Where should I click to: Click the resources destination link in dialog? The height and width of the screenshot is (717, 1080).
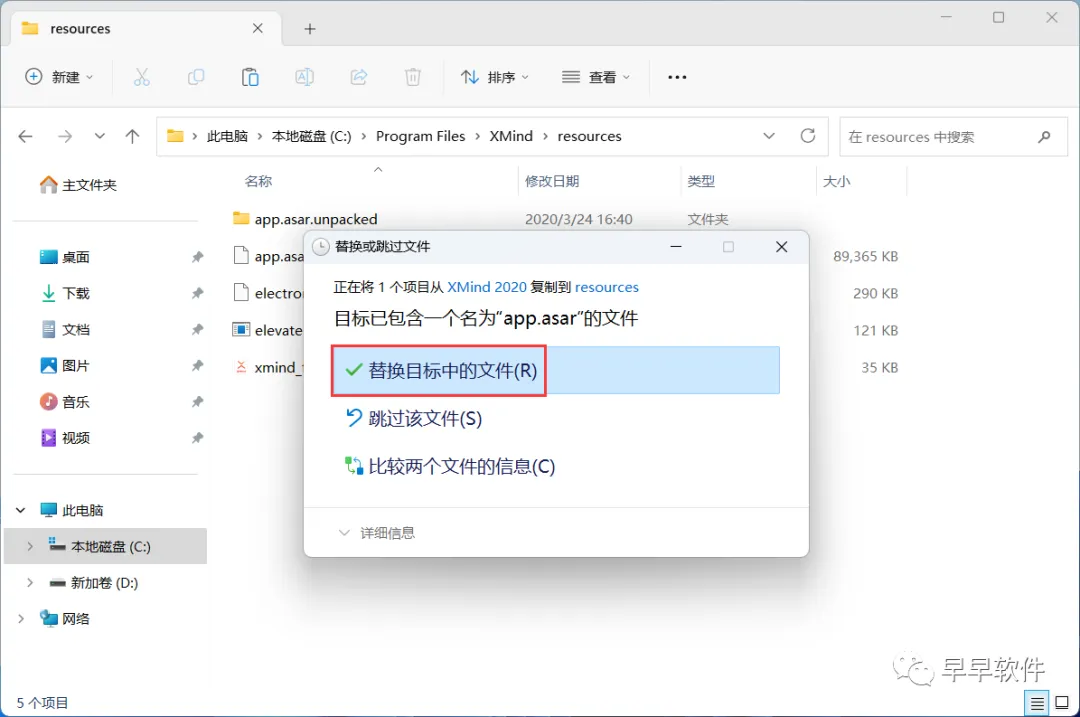pos(607,287)
